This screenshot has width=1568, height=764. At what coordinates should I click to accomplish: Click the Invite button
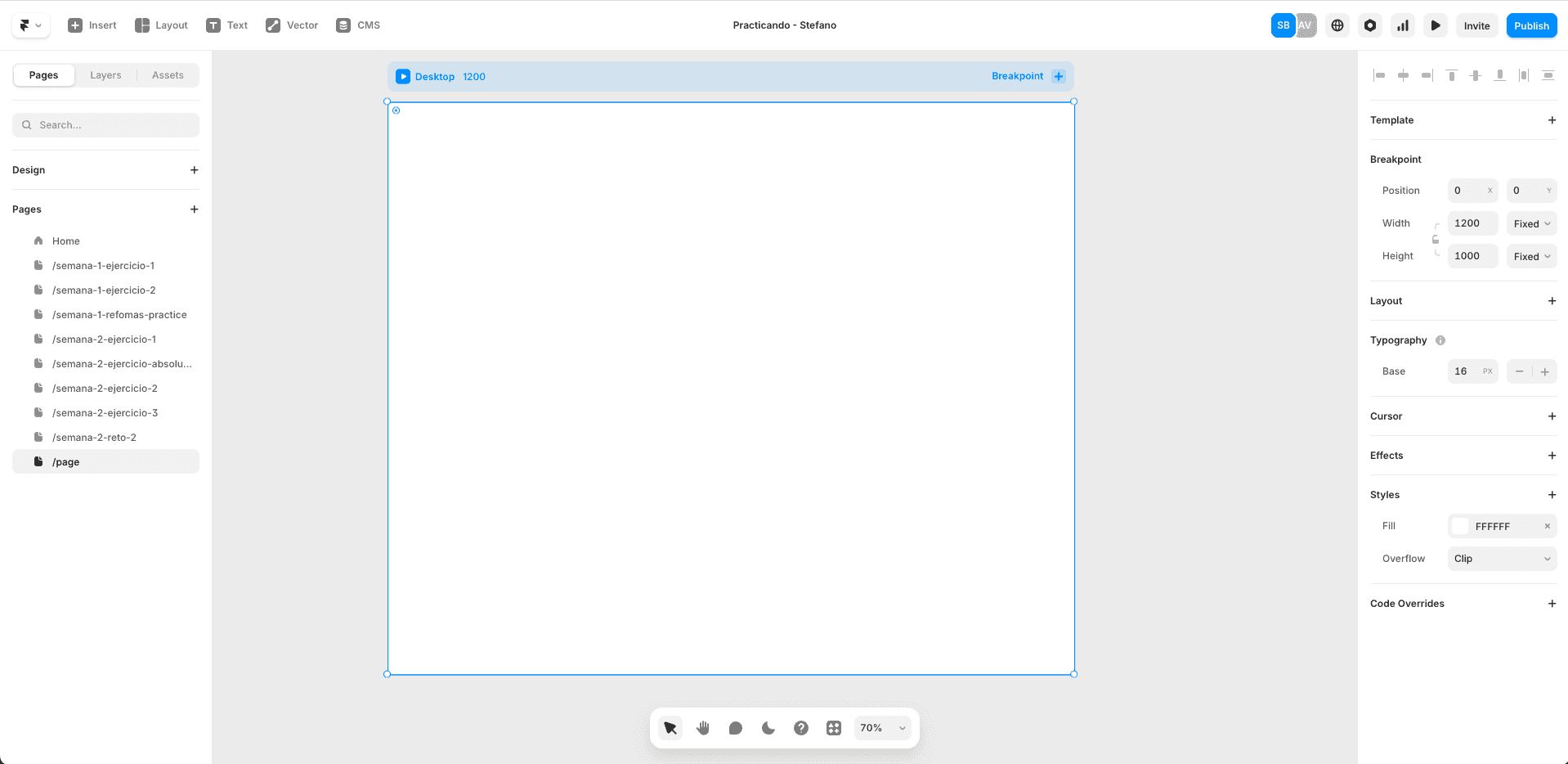[1476, 25]
